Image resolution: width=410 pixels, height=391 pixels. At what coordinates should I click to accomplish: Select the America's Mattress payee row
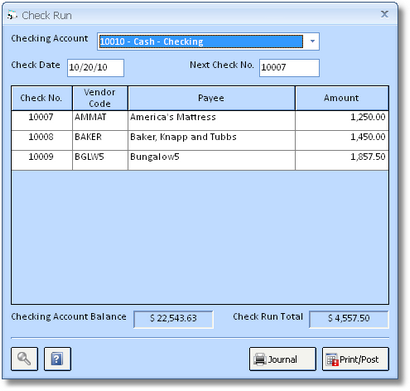tap(200, 120)
